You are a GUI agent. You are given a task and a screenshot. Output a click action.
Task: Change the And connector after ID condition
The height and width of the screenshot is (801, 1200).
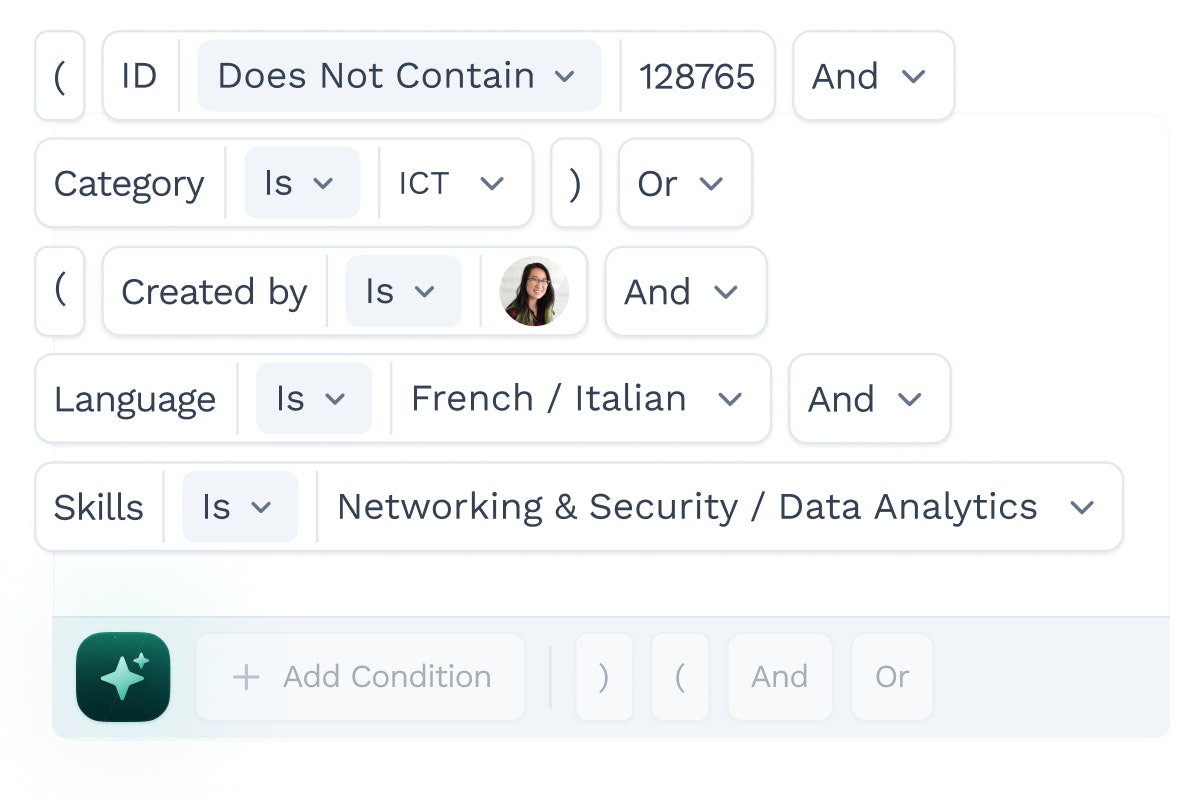tap(873, 76)
